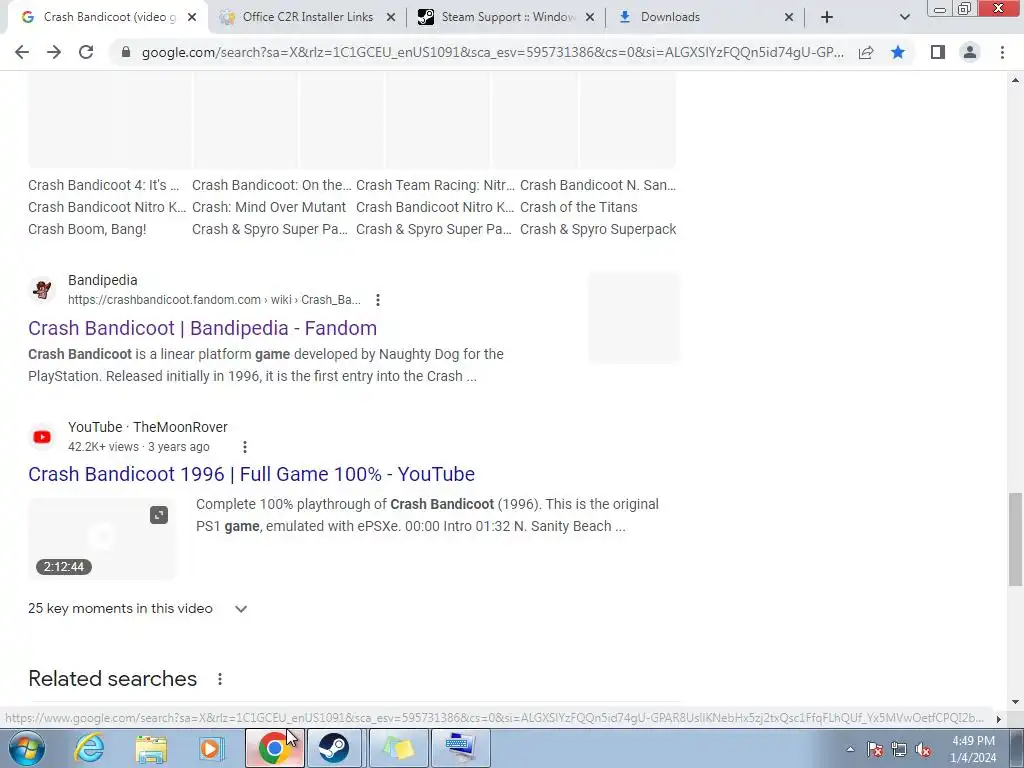Open the Chrome profile avatar menu
This screenshot has width=1024, height=768.
(x=970, y=52)
